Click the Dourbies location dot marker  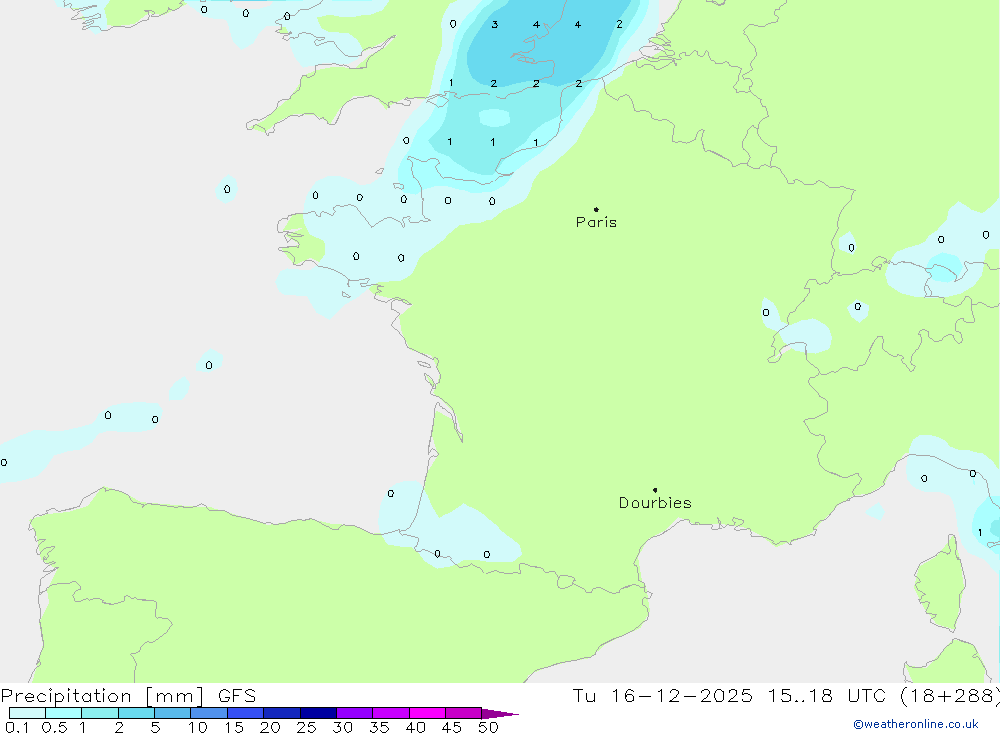click(x=655, y=490)
